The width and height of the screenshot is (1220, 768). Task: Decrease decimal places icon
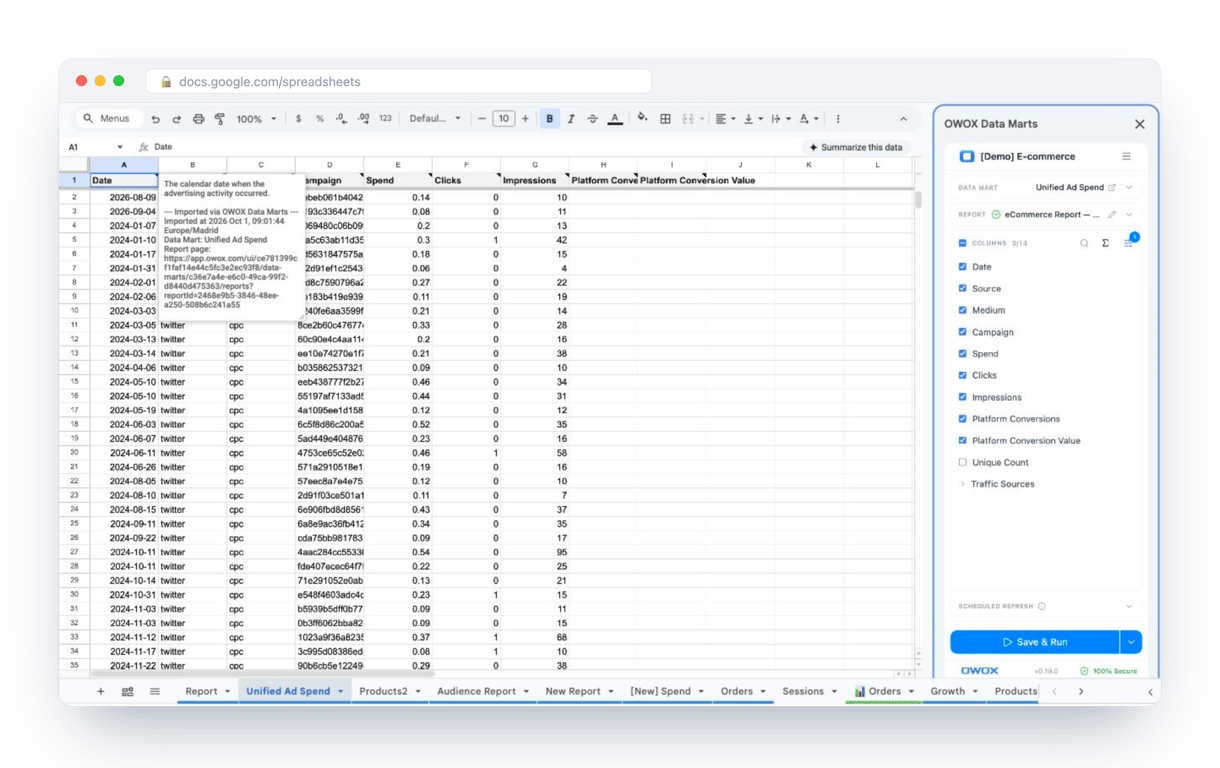tap(341, 119)
